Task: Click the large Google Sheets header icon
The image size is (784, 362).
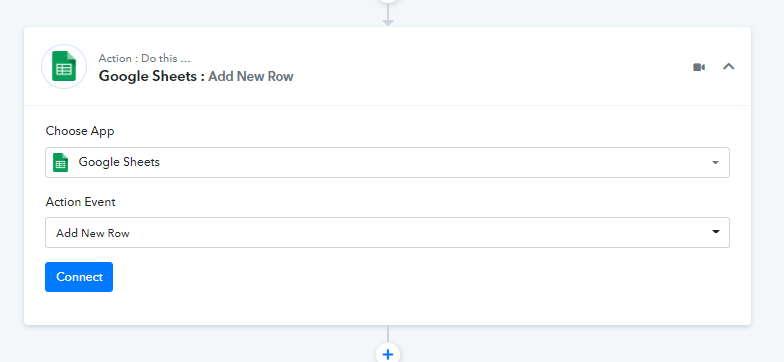Action: 64,66
